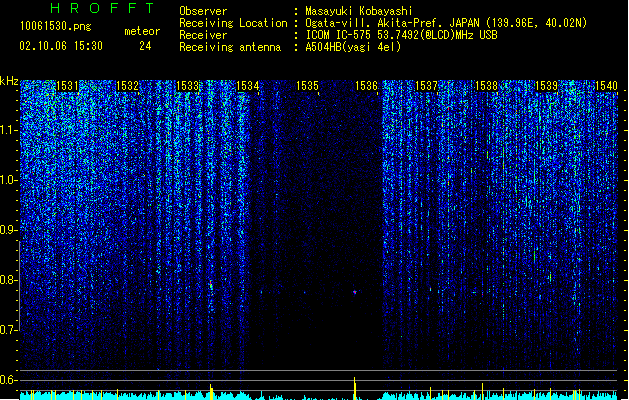The height and width of the screenshot is (400, 629).
Task: Click the 1534 time marker
Action: coord(248,86)
